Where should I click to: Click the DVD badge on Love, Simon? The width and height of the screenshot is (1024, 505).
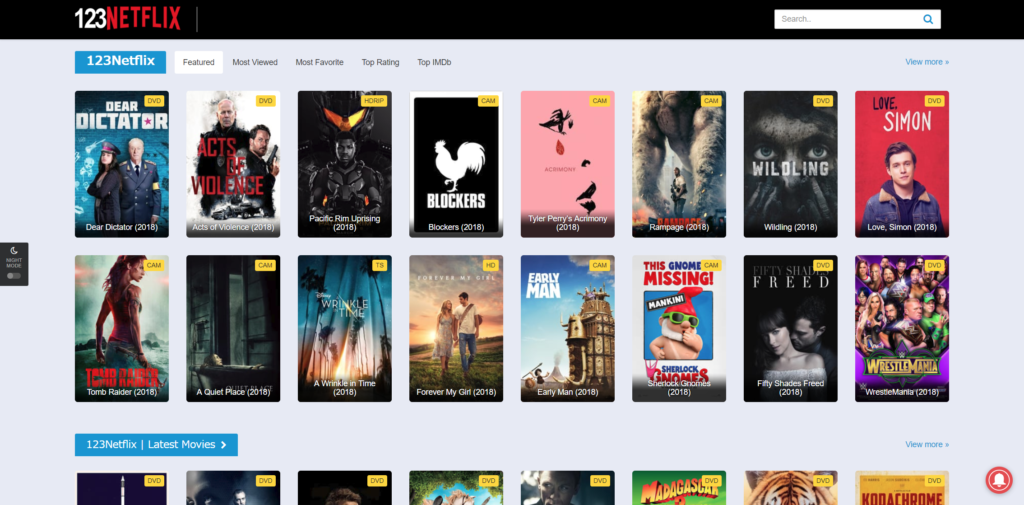(x=935, y=101)
